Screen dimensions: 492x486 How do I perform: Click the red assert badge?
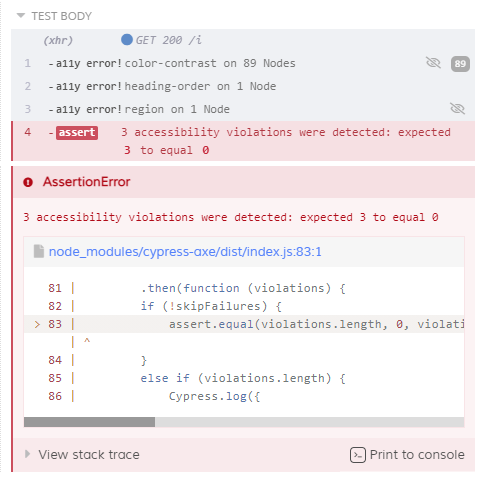(77, 132)
